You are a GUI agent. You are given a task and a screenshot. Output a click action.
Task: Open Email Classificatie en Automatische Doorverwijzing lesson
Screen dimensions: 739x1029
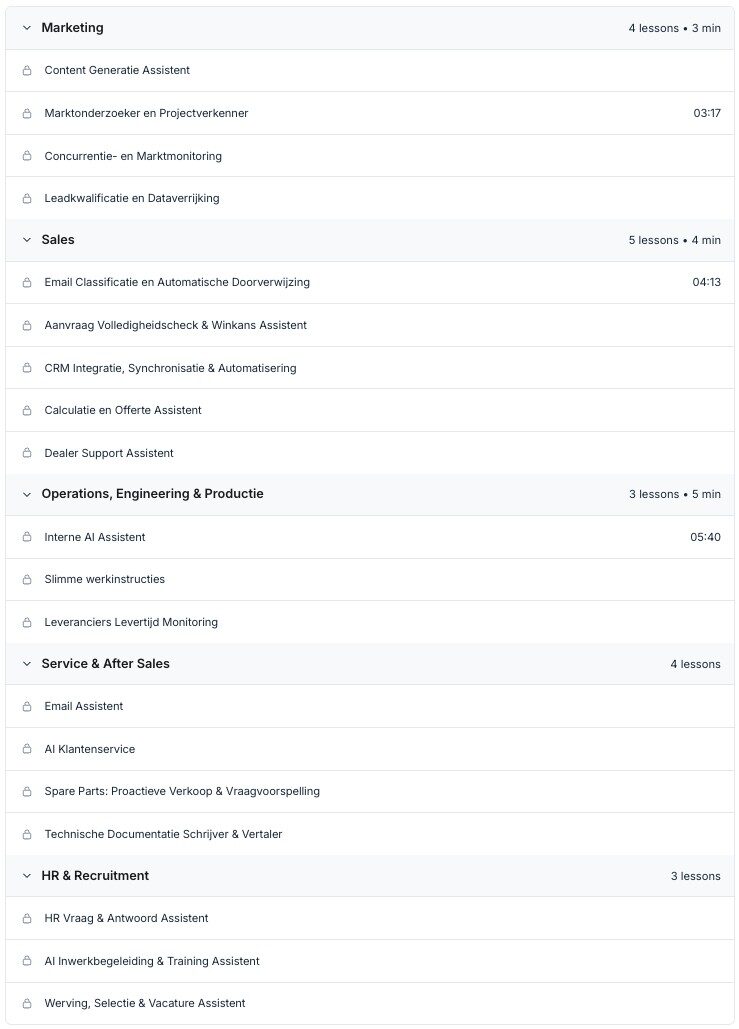pos(177,282)
